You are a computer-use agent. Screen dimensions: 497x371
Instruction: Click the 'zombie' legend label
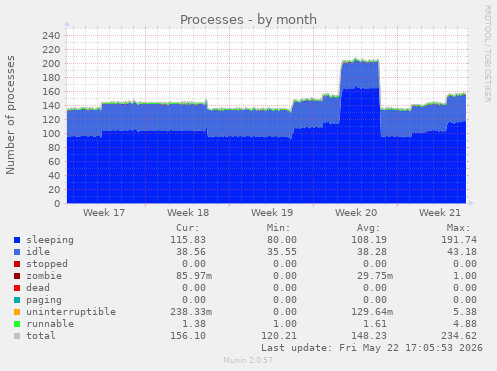(x=44, y=276)
